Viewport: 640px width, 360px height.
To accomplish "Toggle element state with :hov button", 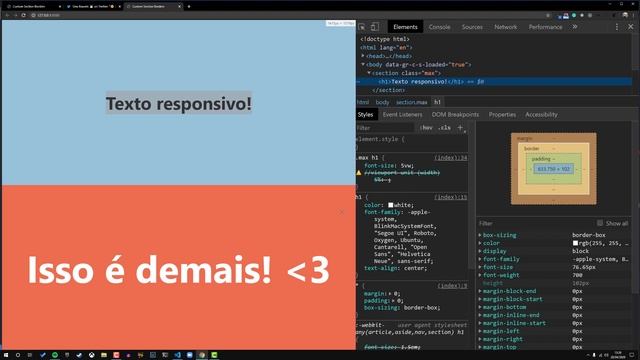I will click(x=426, y=128).
